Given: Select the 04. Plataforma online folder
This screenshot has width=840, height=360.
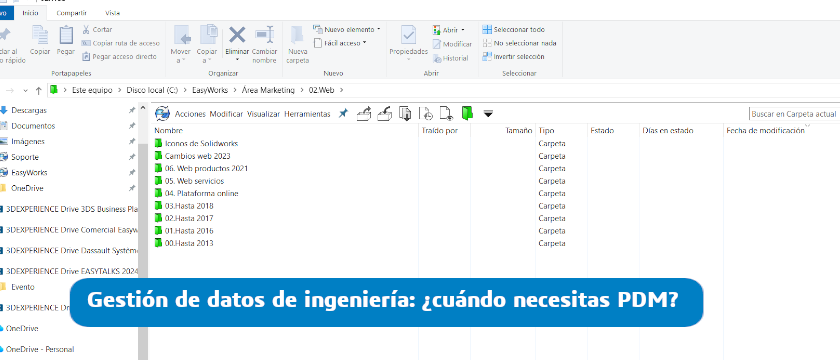Looking at the screenshot, I should 201,193.
